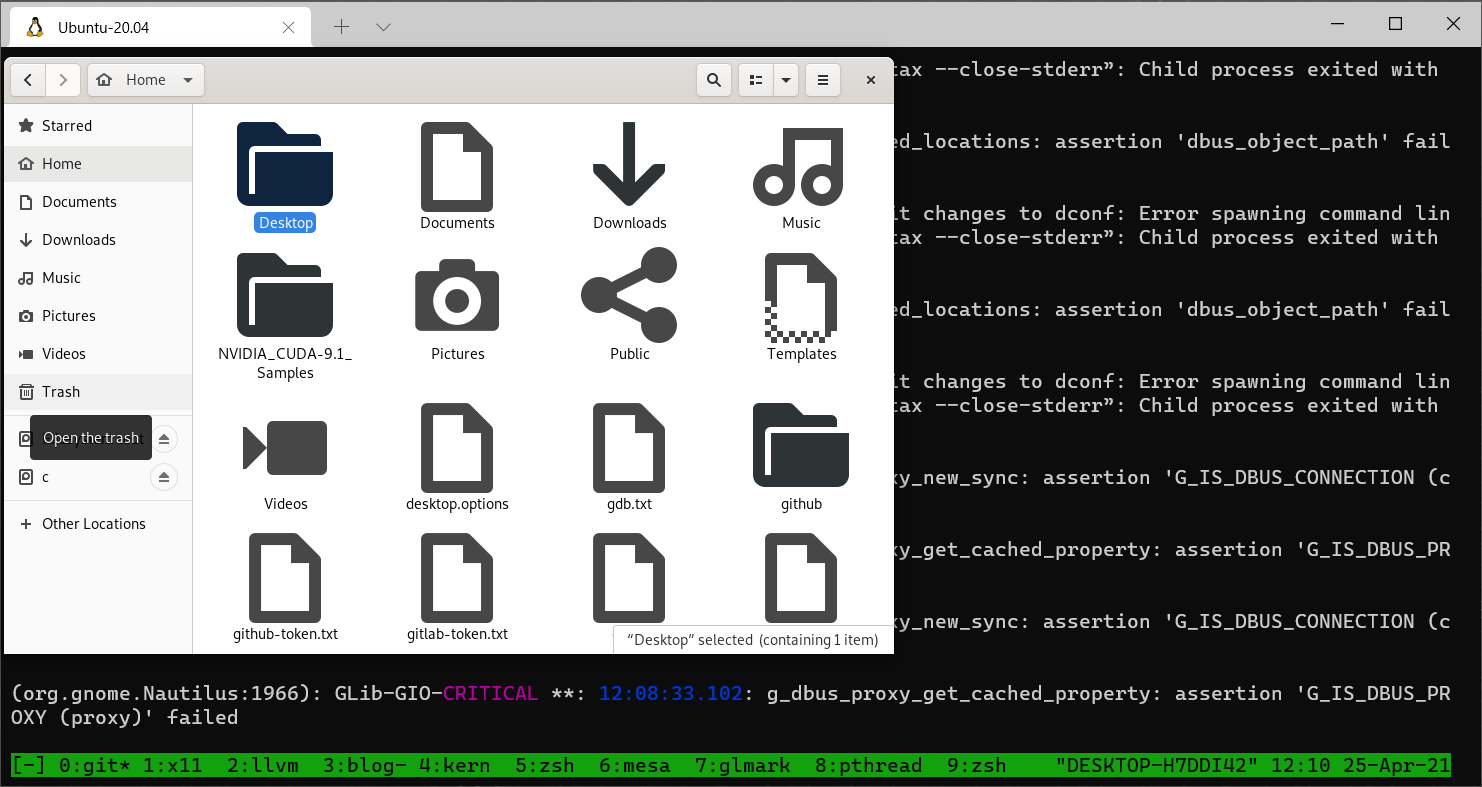Open view options dropdown arrow
This screenshot has width=1482, height=787.
point(786,80)
